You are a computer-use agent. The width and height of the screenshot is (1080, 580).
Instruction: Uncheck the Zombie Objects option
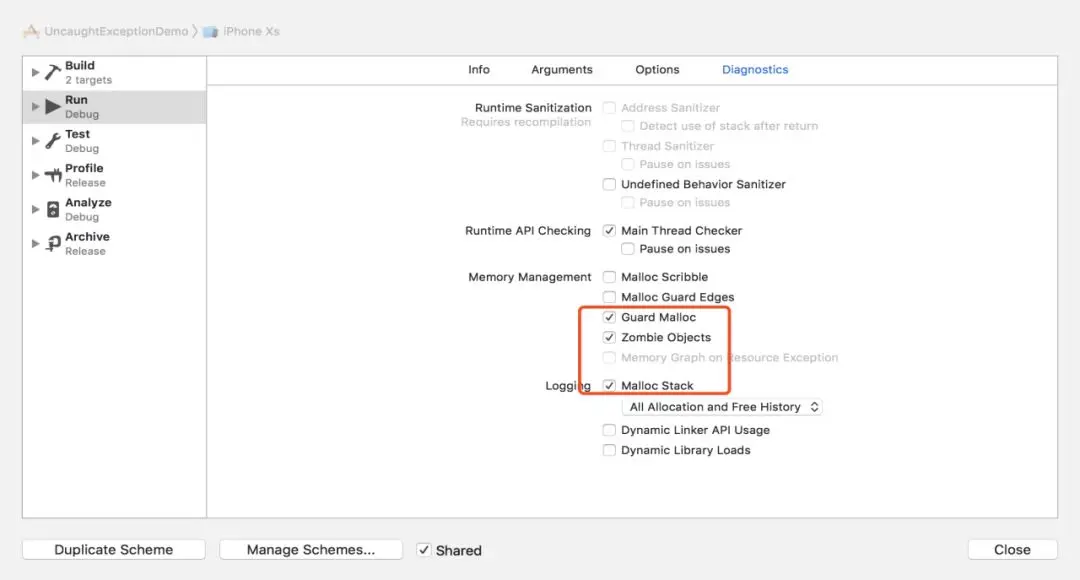[610, 337]
